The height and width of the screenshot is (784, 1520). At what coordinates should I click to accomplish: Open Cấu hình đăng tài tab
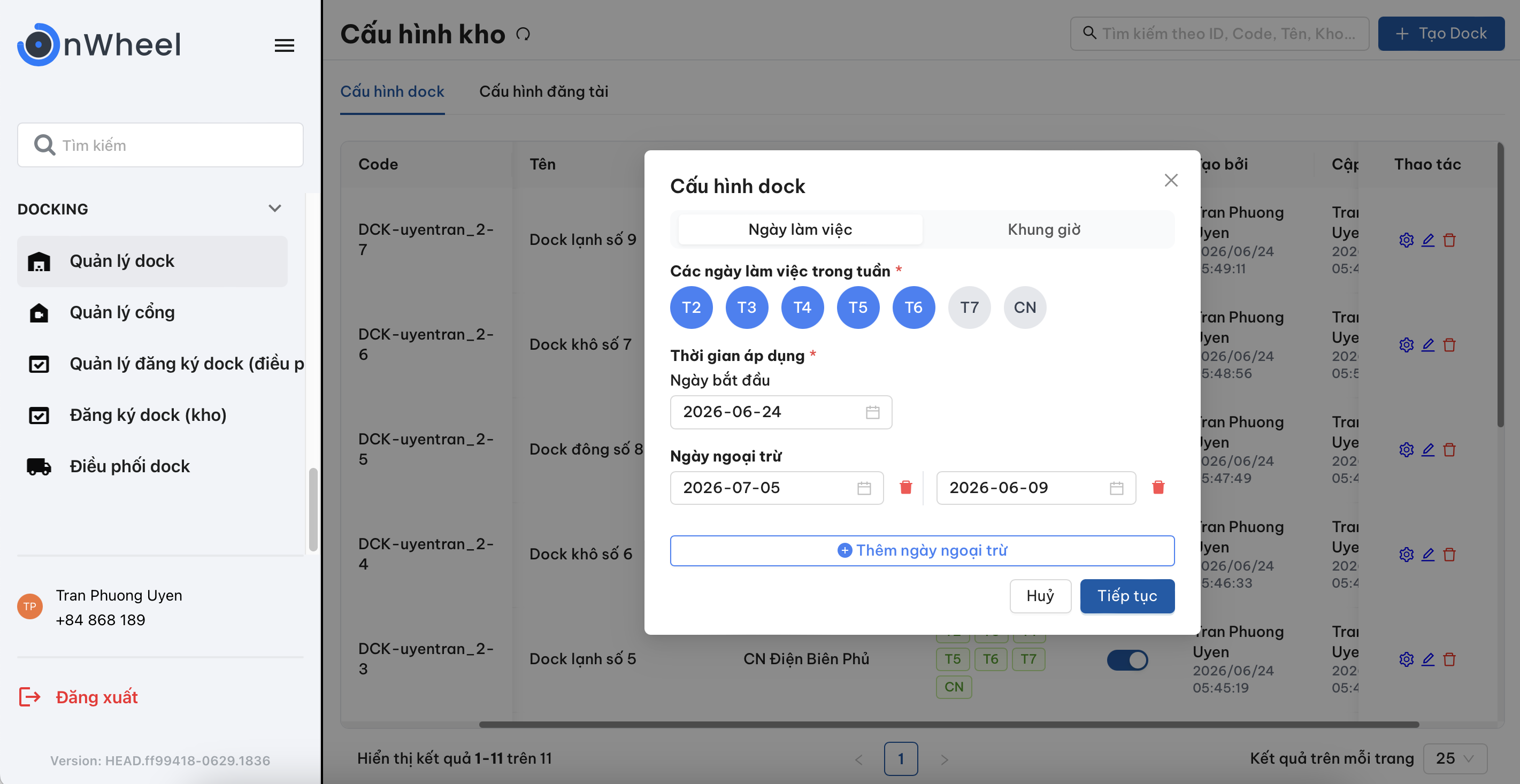(x=543, y=91)
